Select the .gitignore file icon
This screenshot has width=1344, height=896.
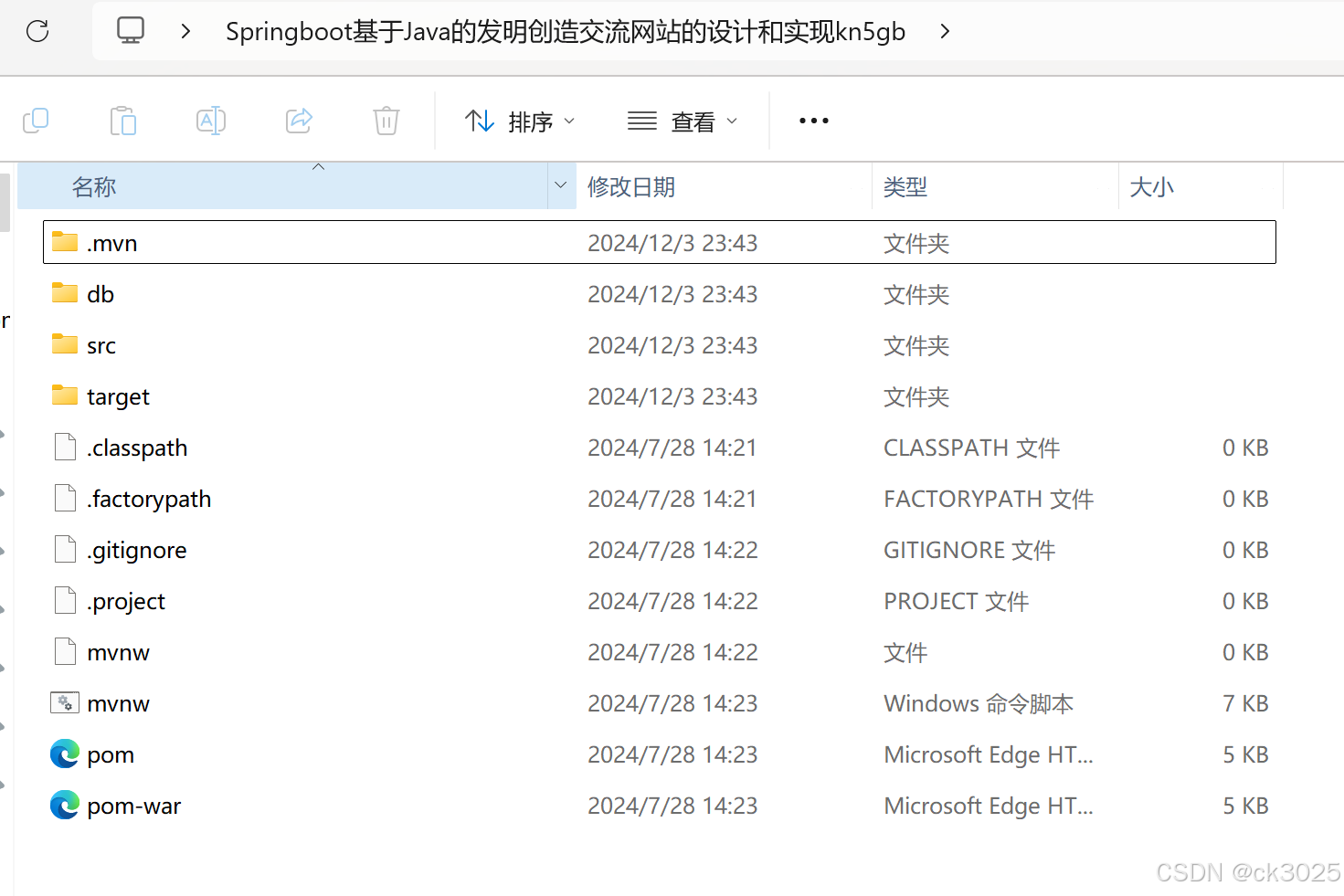(65, 549)
